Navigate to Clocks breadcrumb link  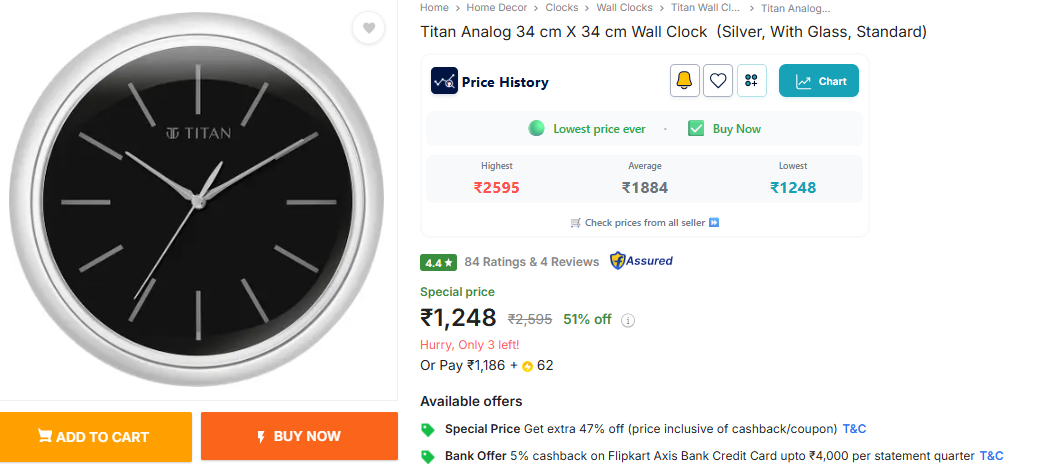562,8
